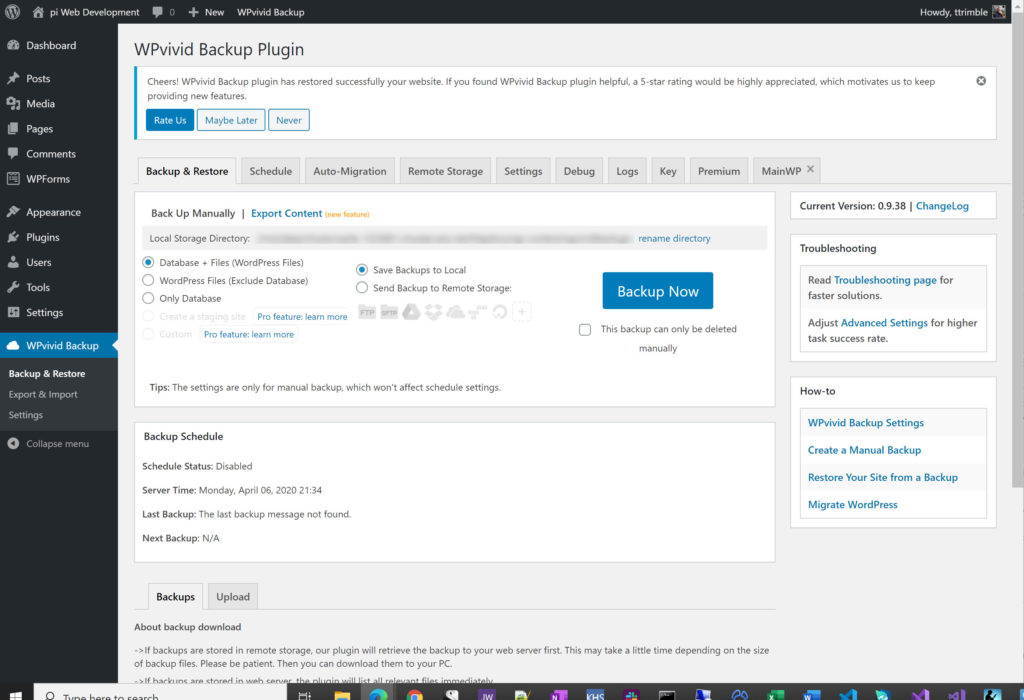Viewport: 1024px width, 700px height.
Task: Open the Key tab
Action: [x=667, y=171]
